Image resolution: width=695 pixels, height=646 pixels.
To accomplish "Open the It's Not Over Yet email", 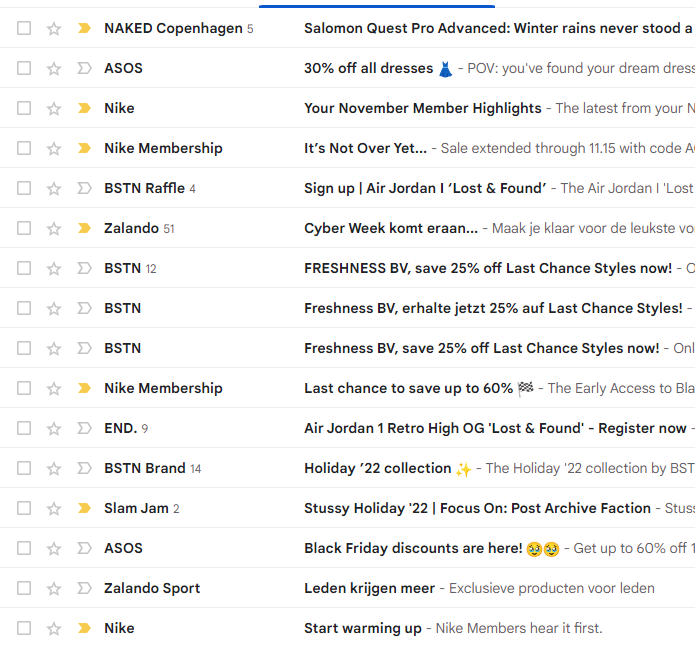I will point(365,148).
